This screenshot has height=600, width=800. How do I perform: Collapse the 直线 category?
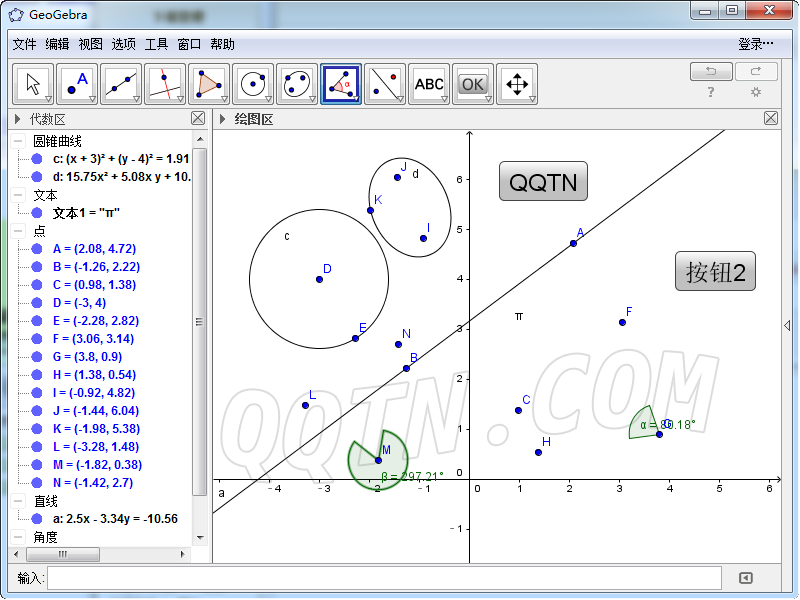tap(18, 501)
